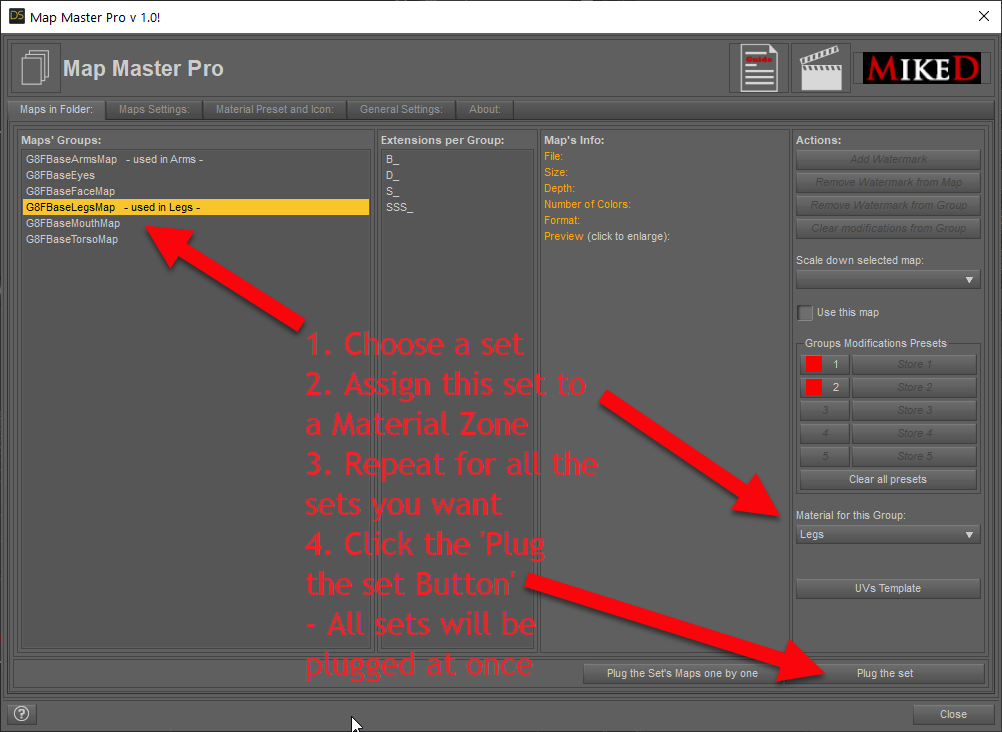Click the Store 3 button

[914, 410]
